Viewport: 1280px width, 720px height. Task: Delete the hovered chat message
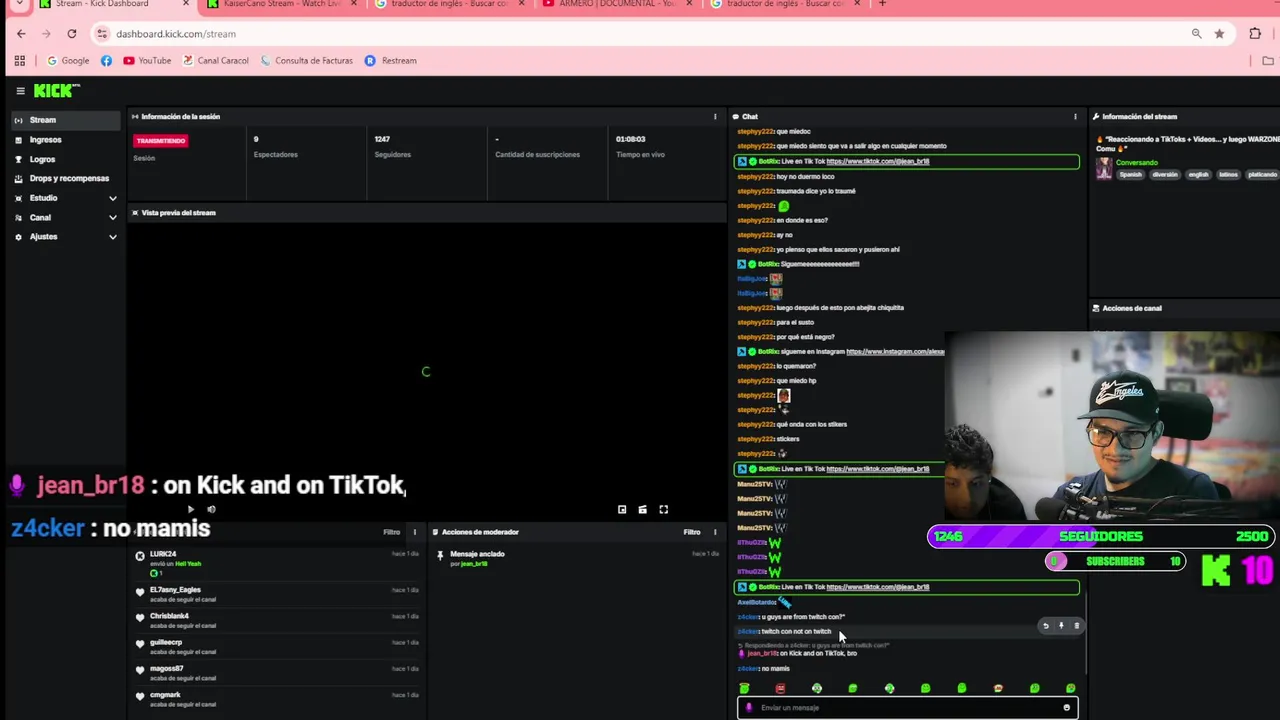(1077, 626)
